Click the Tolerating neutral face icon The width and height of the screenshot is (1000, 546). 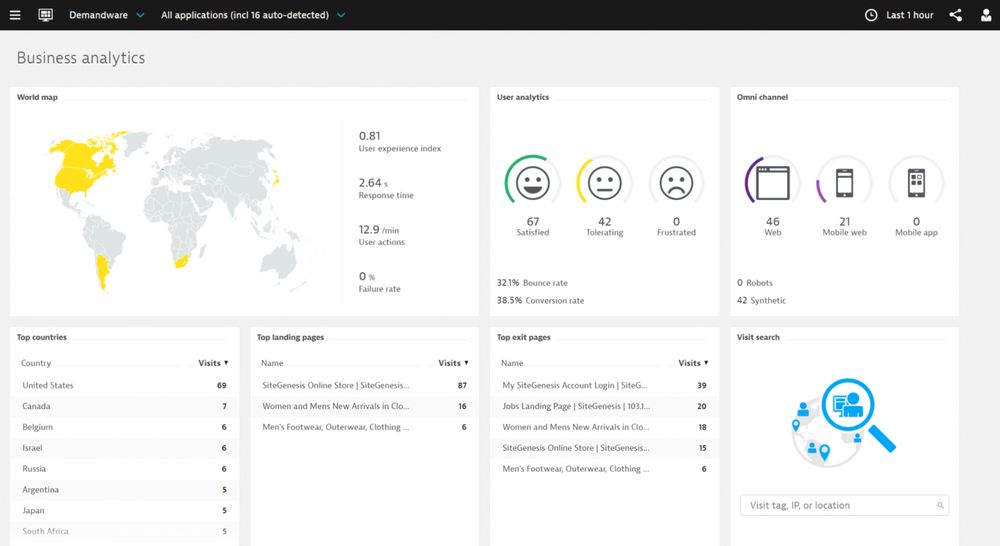point(604,182)
